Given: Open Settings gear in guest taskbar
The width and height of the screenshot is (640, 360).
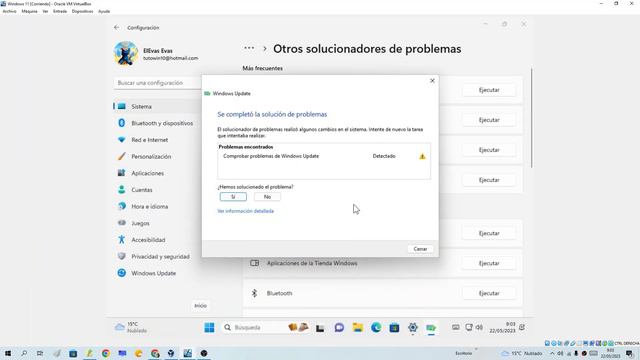Looking at the screenshot, I should 413,327.
